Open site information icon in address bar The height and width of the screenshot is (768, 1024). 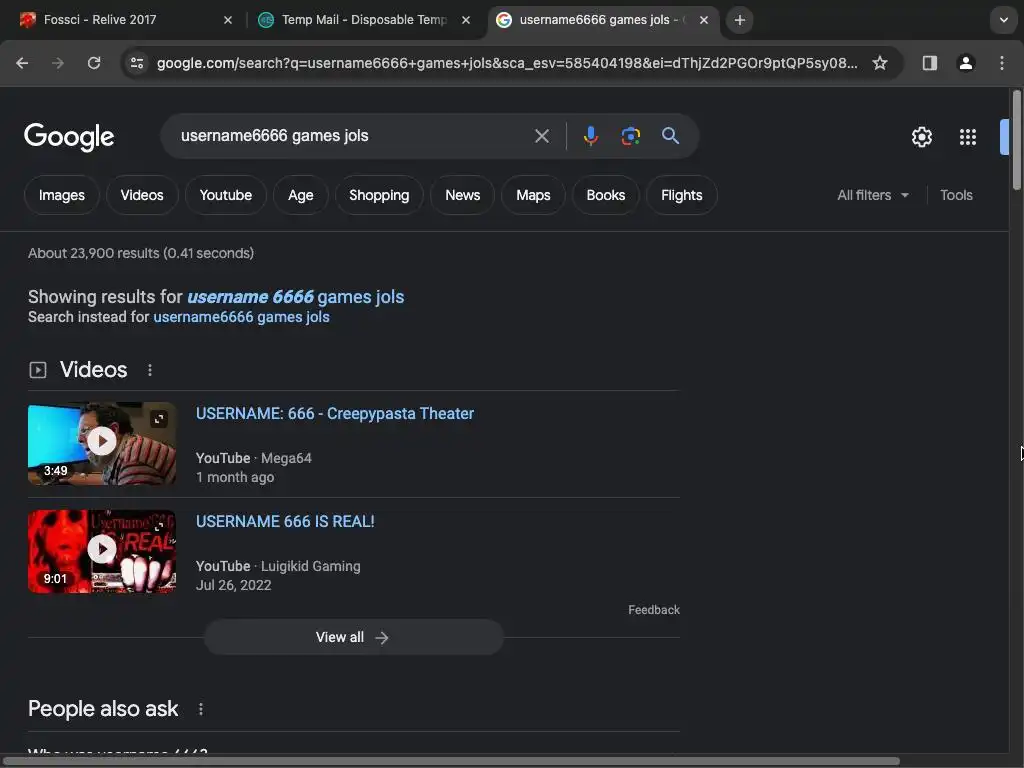point(137,63)
